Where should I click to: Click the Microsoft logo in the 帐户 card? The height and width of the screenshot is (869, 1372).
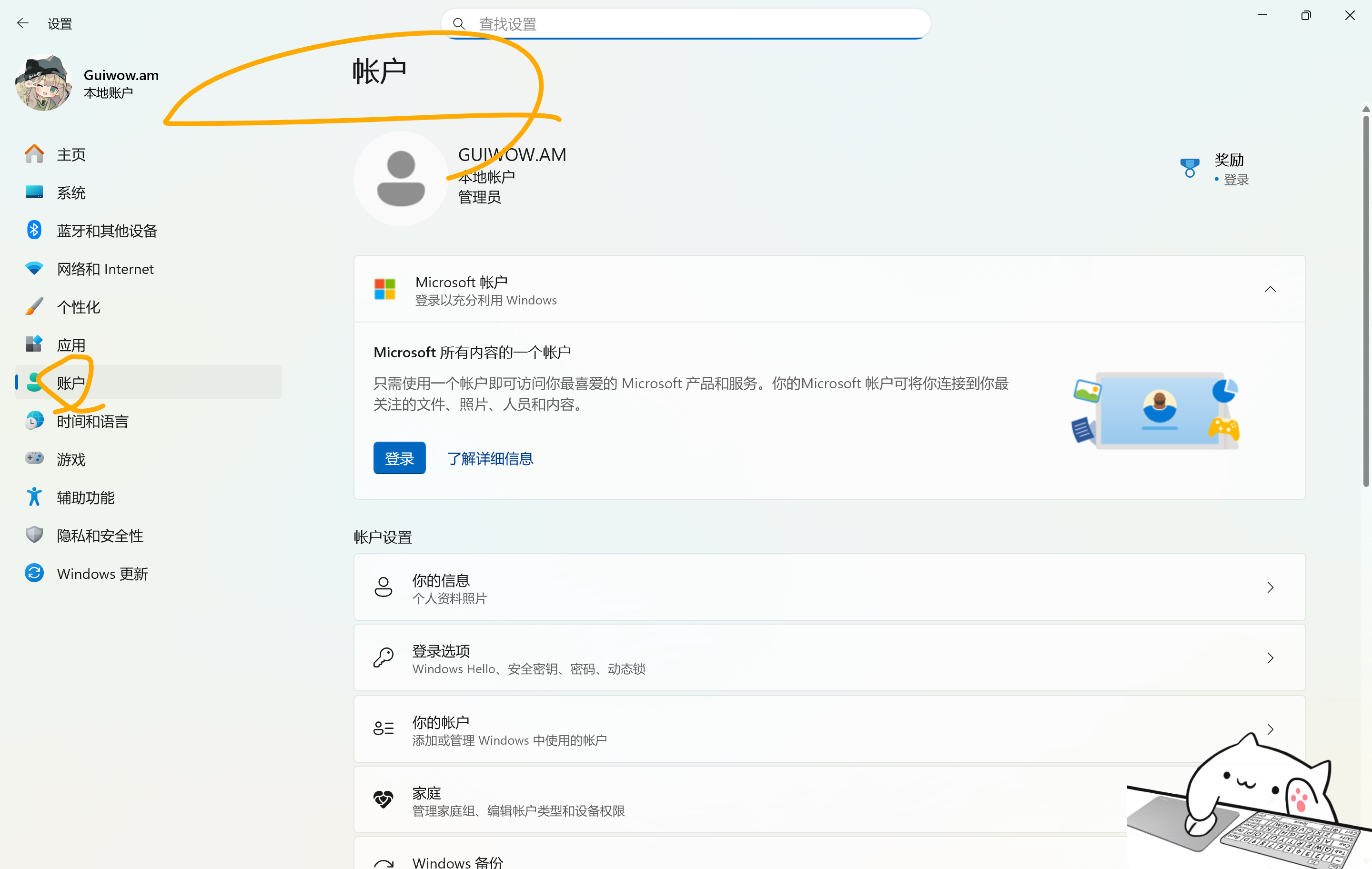[384, 290]
